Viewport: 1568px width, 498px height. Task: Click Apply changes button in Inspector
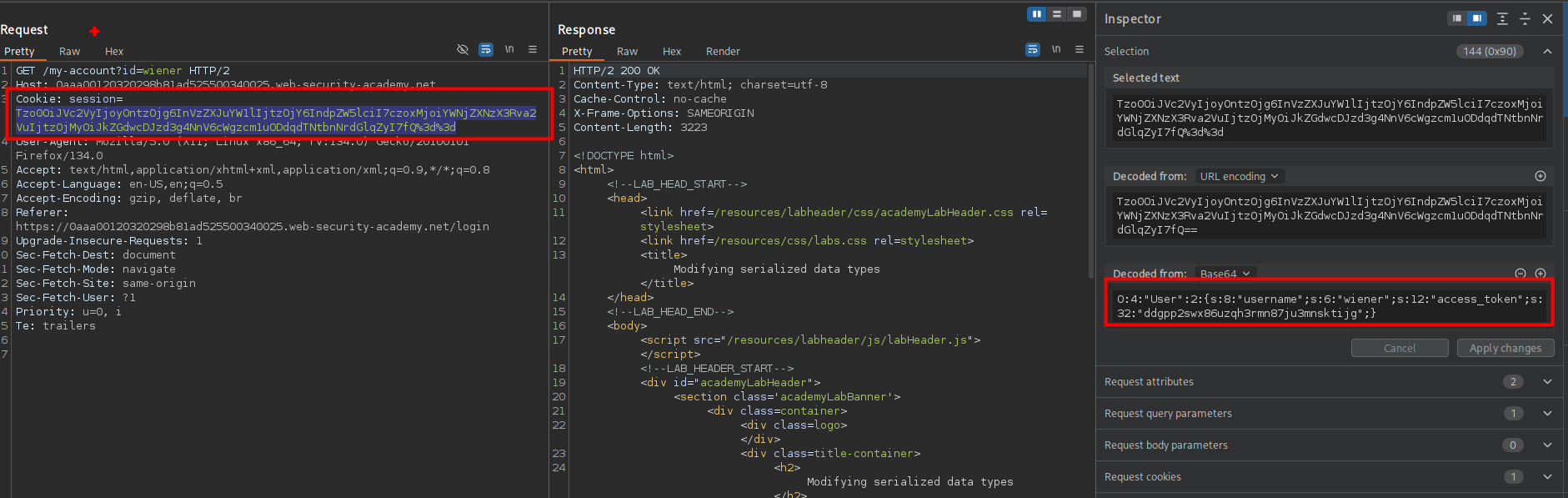point(1505,349)
